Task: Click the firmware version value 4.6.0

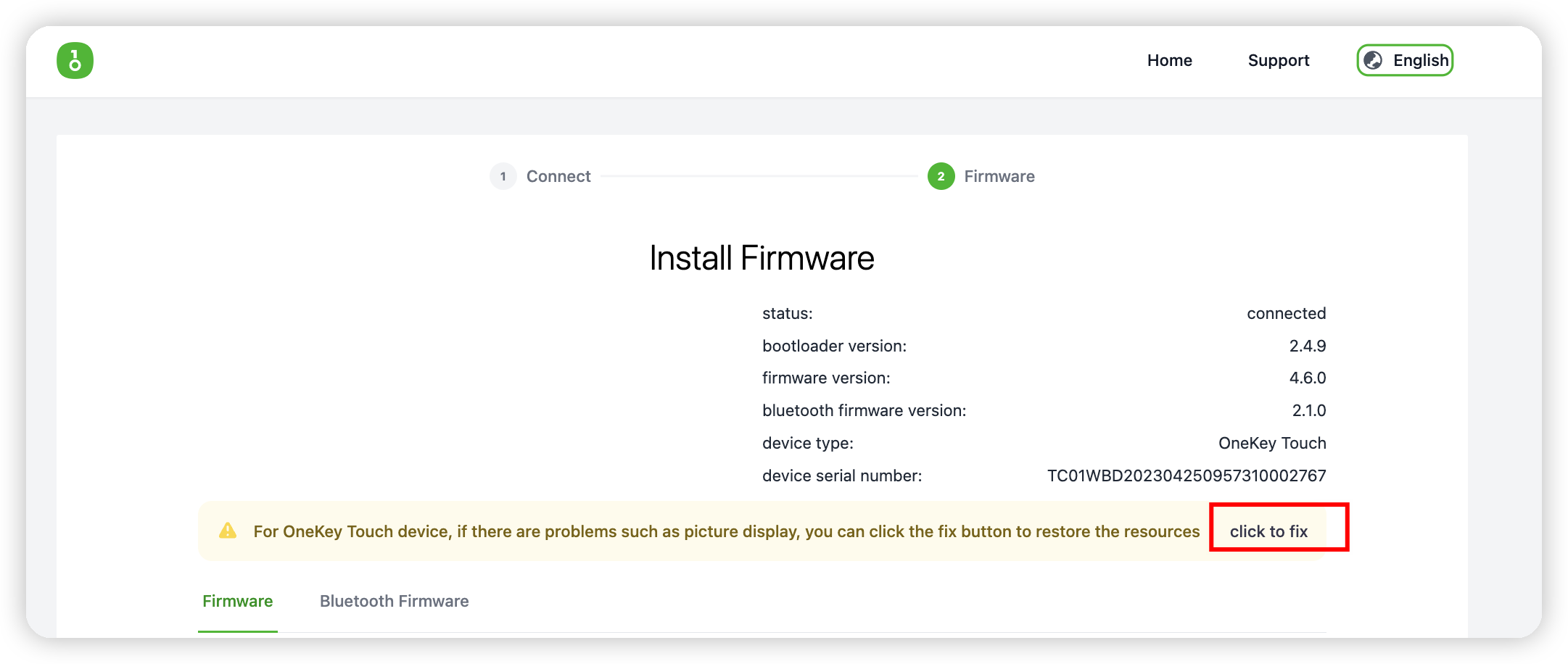Action: (1307, 378)
